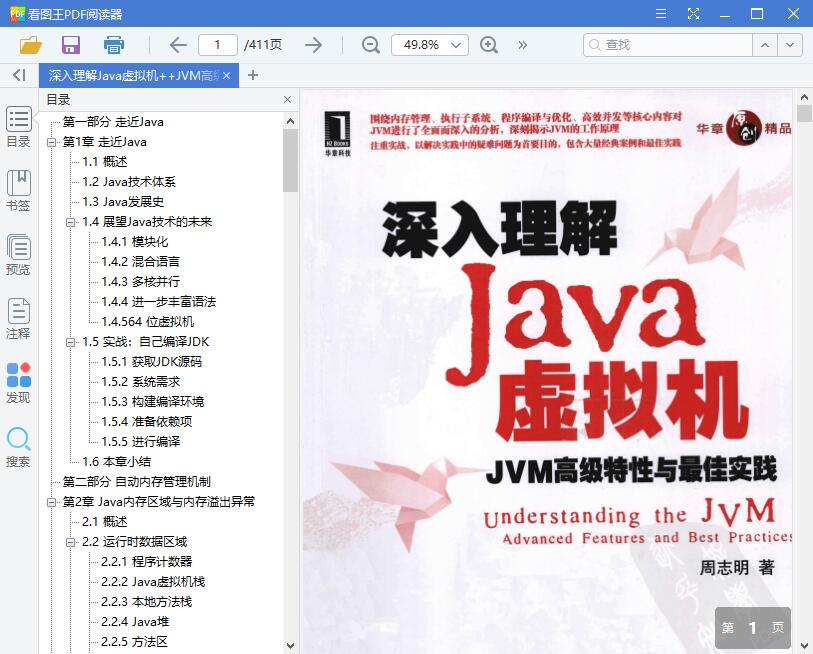Jump to 2.2.3 本地方法栈
This screenshot has width=813, height=654.
coord(146,602)
